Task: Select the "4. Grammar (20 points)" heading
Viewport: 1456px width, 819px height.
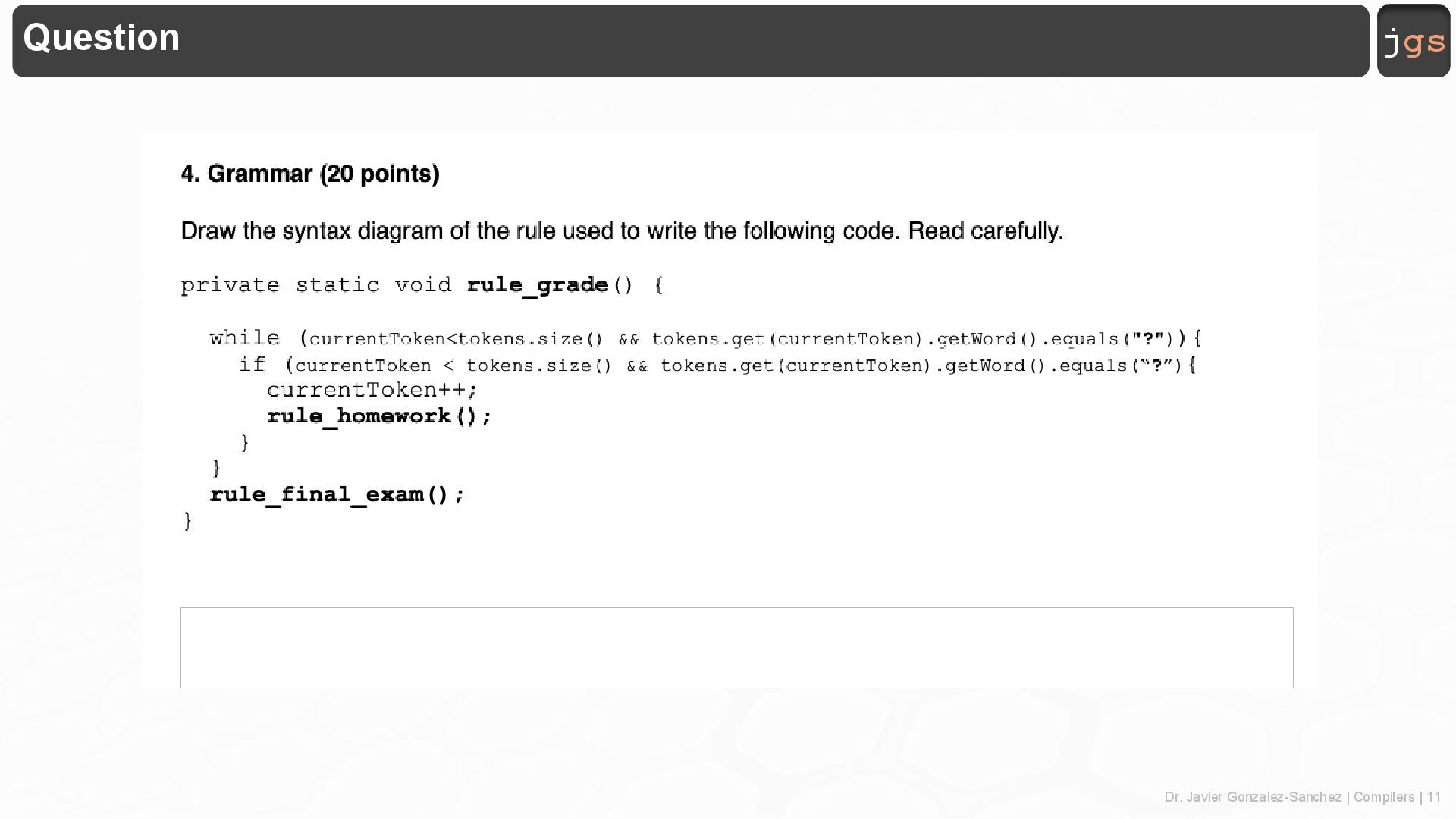Action: (310, 174)
